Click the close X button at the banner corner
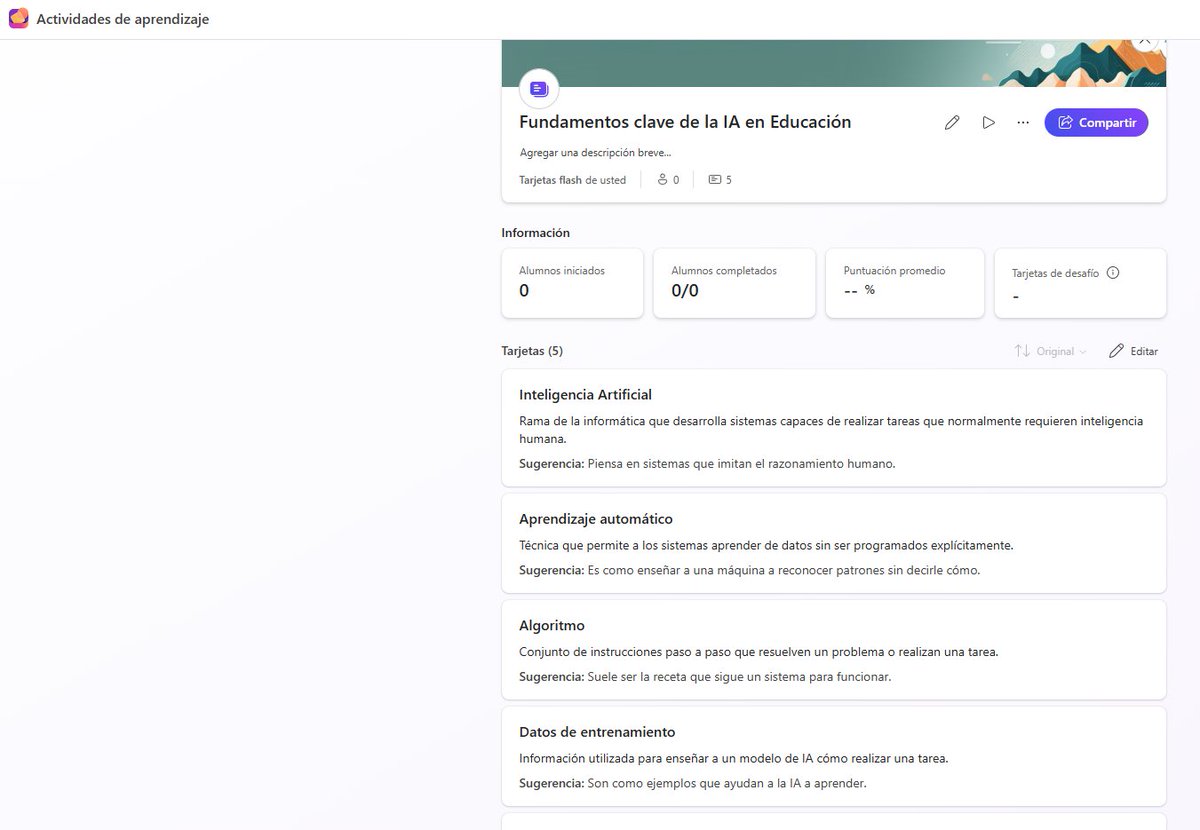The image size is (1200, 830). coord(1145,41)
